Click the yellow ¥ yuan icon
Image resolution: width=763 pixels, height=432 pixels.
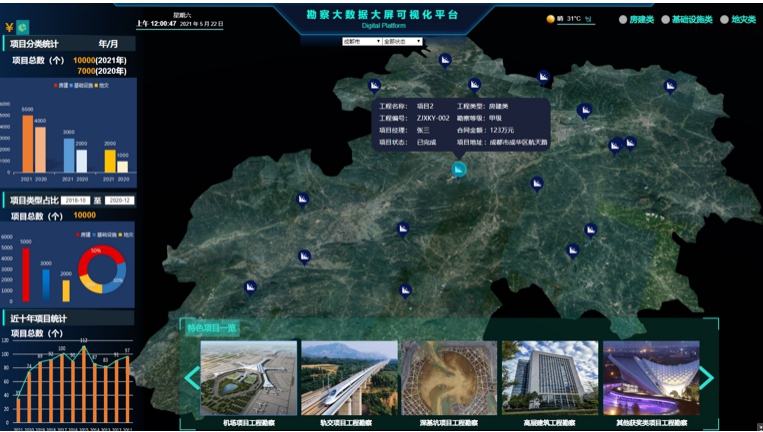coord(9,27)
